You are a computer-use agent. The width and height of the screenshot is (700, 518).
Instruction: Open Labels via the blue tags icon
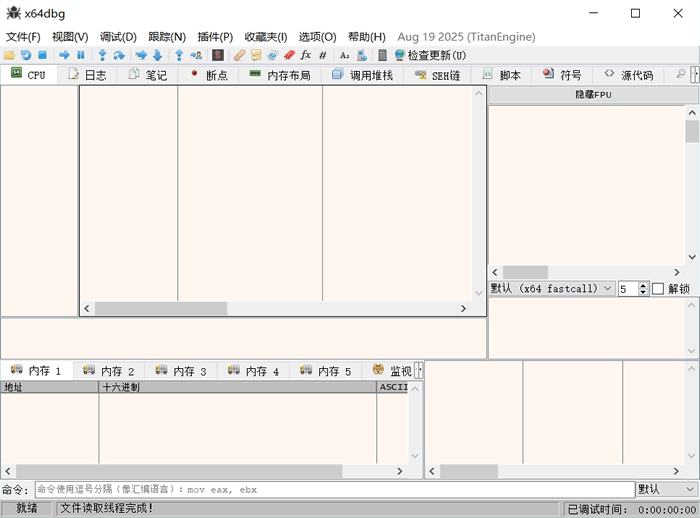click(273, 55)
